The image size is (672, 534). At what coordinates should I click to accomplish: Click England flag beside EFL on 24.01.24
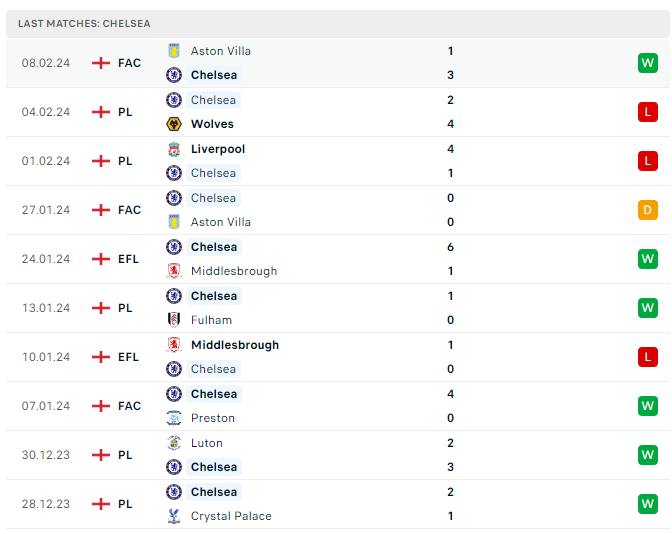click(101, 259)
